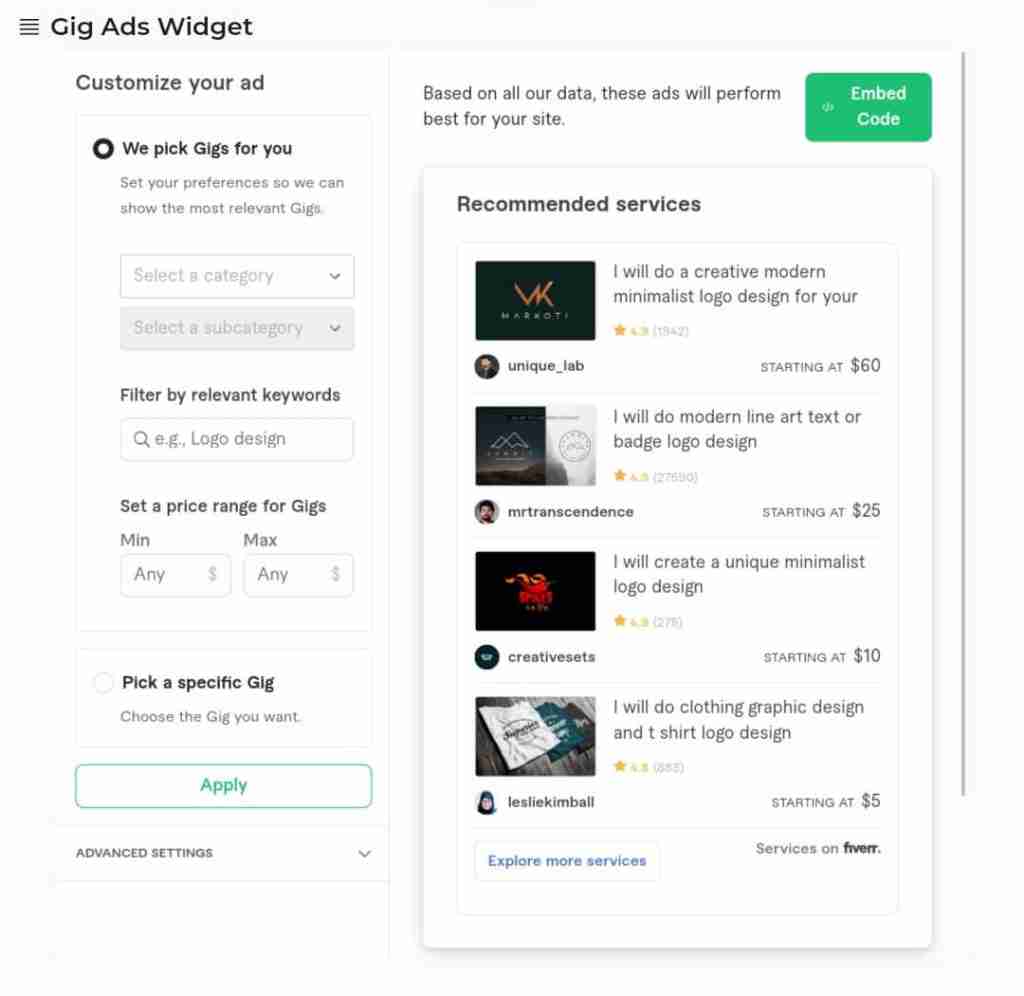Click lesliekimball seller avatar
This screenshot has width=1024, height=996.
[487, 802]
